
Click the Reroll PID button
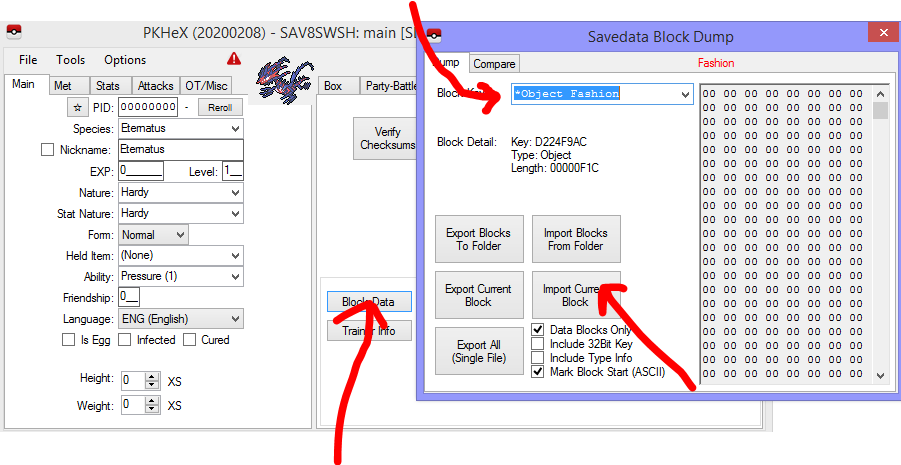220,108
